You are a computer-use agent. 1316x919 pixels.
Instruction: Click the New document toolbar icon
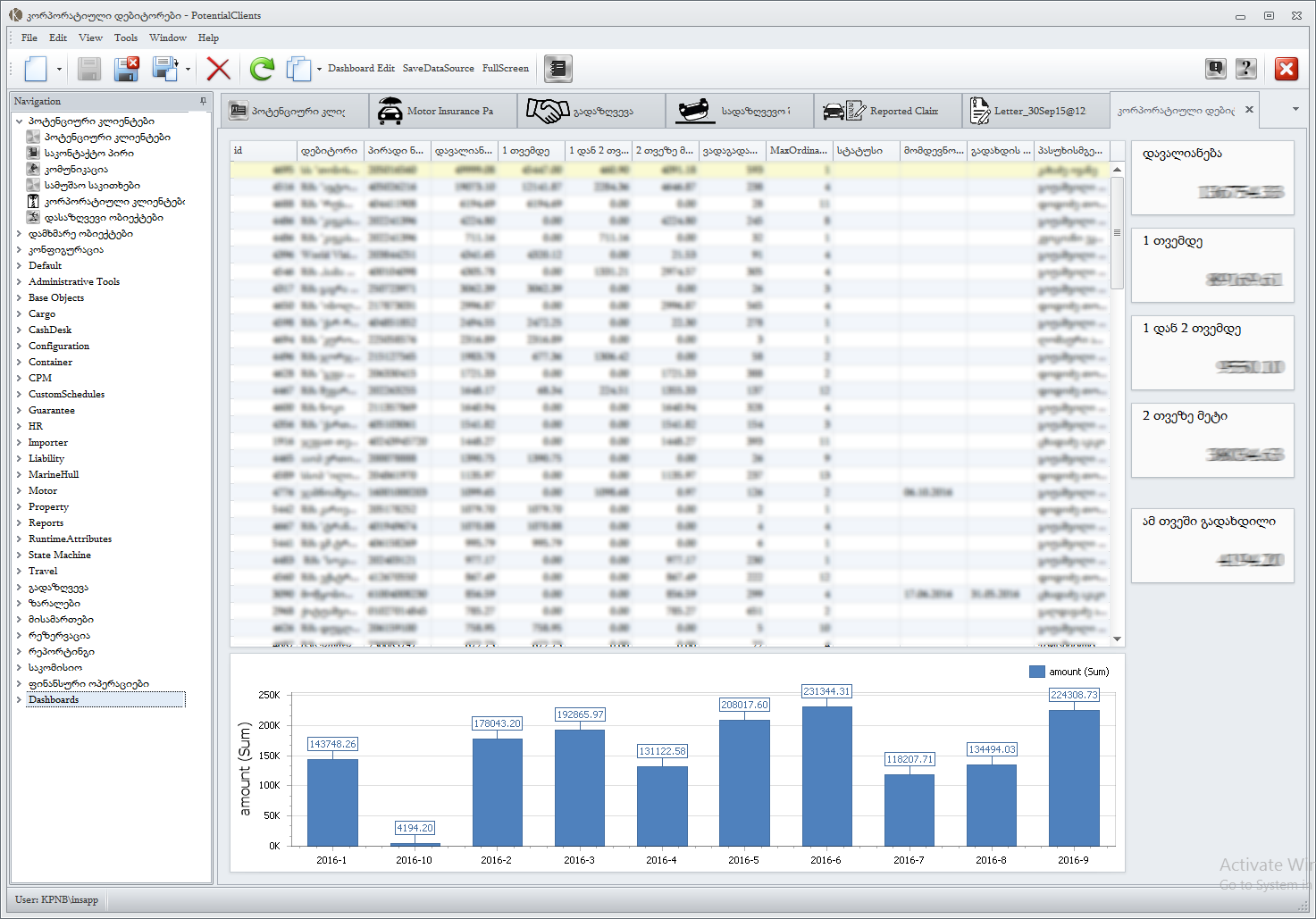click(x=36, y=69)
